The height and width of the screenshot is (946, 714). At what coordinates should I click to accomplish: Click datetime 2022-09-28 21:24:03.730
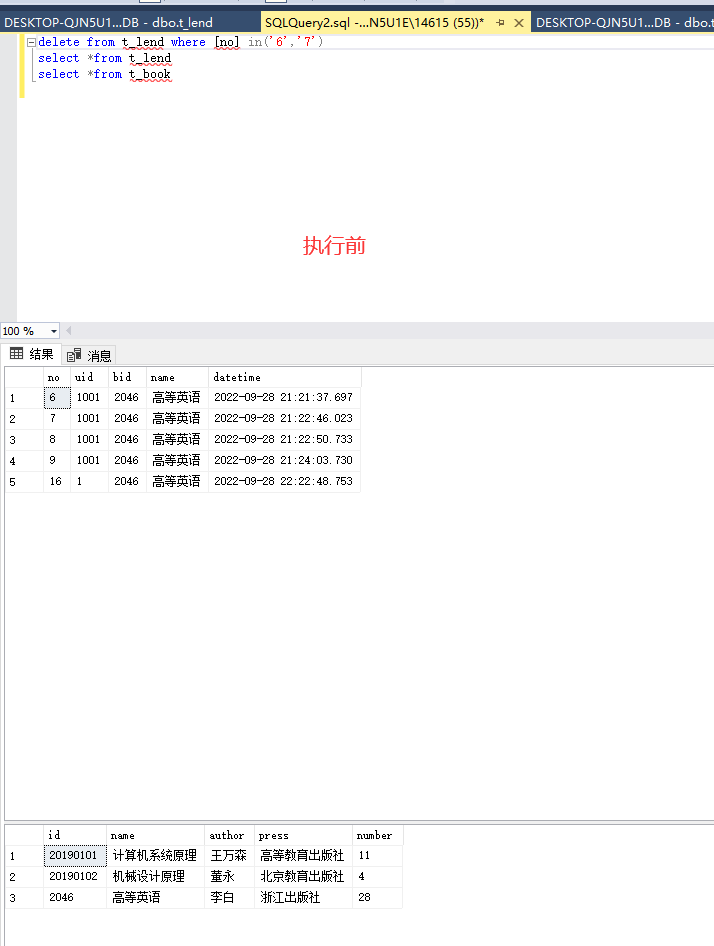(284, 460)
